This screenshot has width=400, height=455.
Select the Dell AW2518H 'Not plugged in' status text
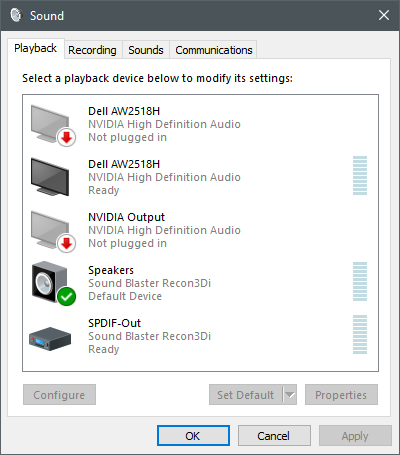coord(127,137)
